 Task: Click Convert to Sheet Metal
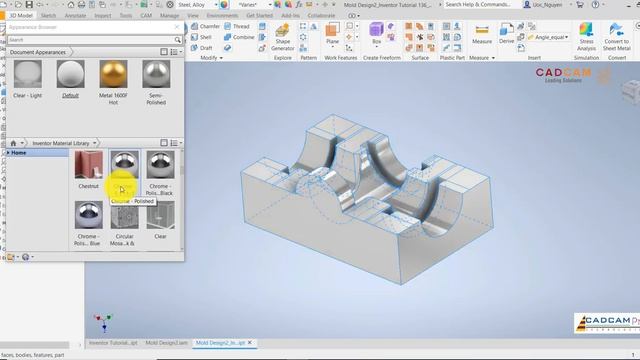tap(617, 37)
